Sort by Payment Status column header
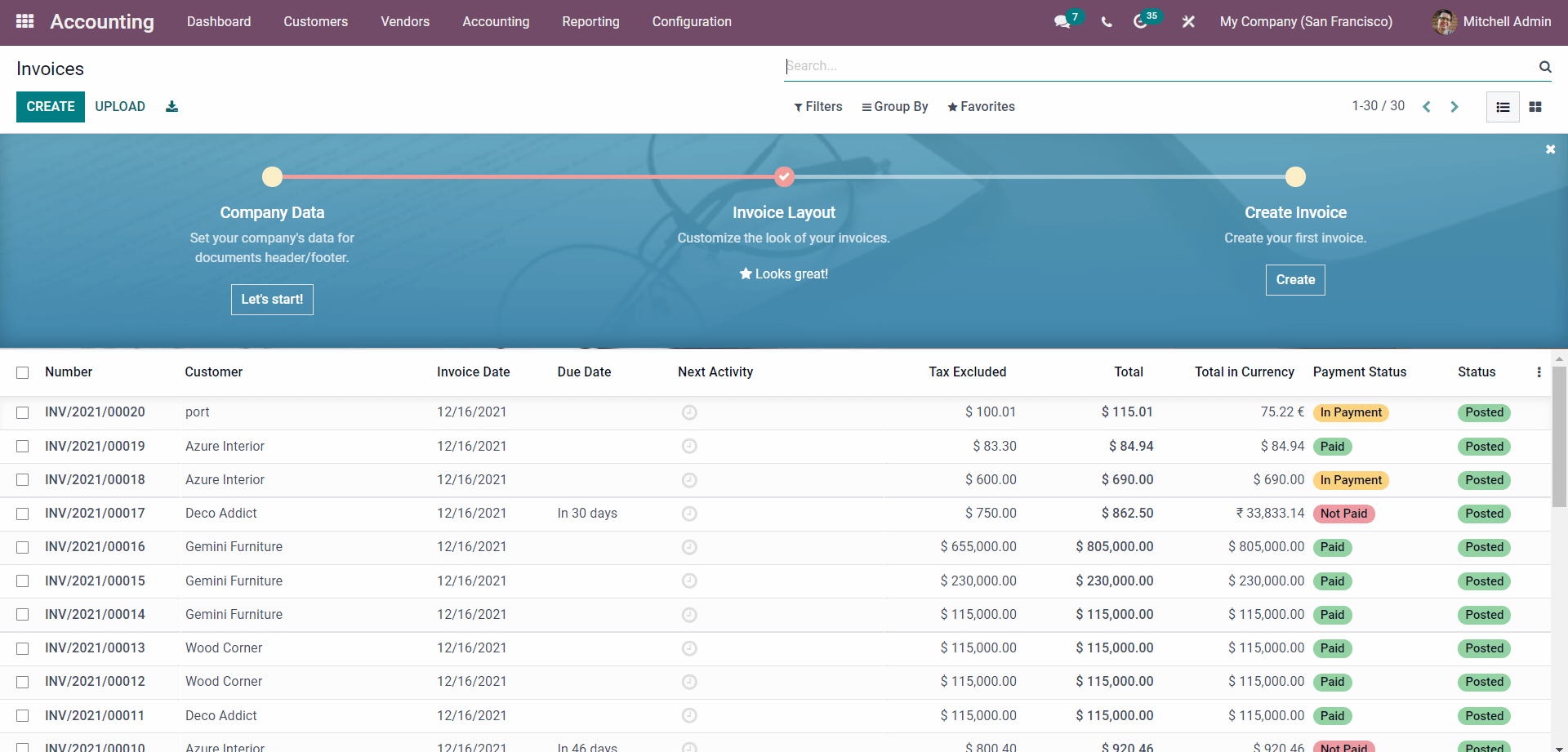 coord(1360,372)
